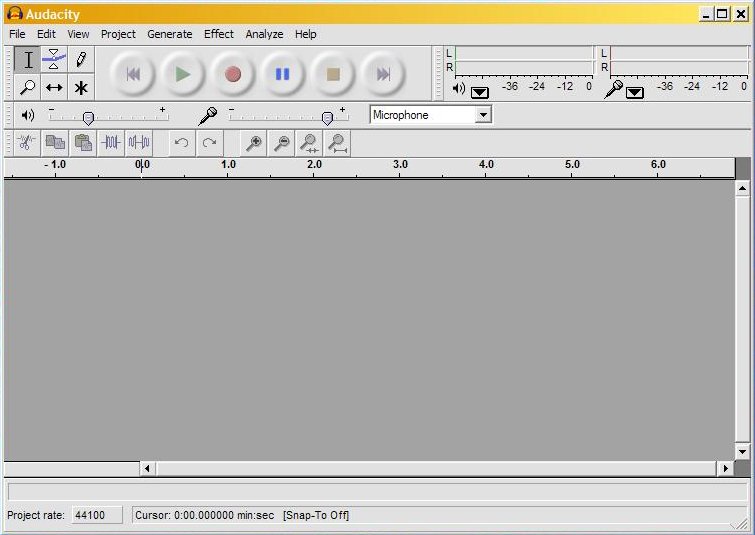The height and width of the screenshot is (535, 755).
Task: Open the Generate menu
Action: coord(169,34)
